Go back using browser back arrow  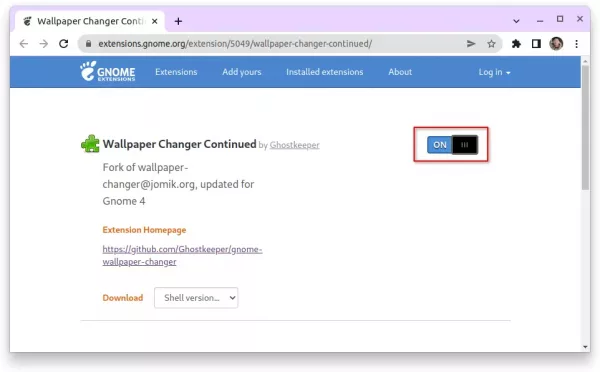pos(24,44)
